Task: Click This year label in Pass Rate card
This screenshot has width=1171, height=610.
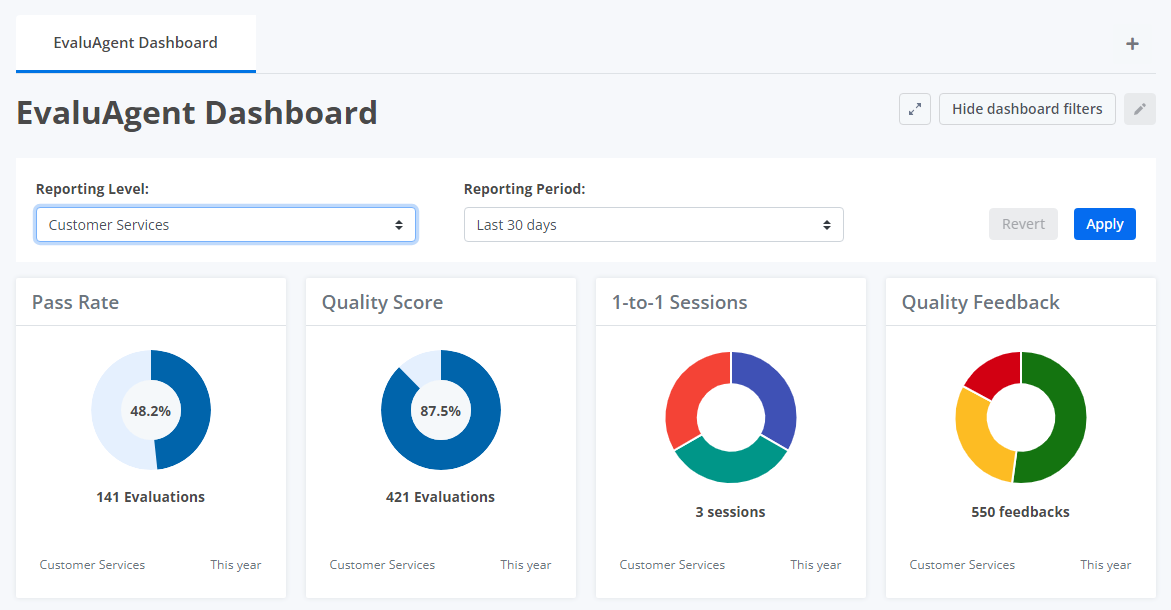Action: [x=236, y=565]
